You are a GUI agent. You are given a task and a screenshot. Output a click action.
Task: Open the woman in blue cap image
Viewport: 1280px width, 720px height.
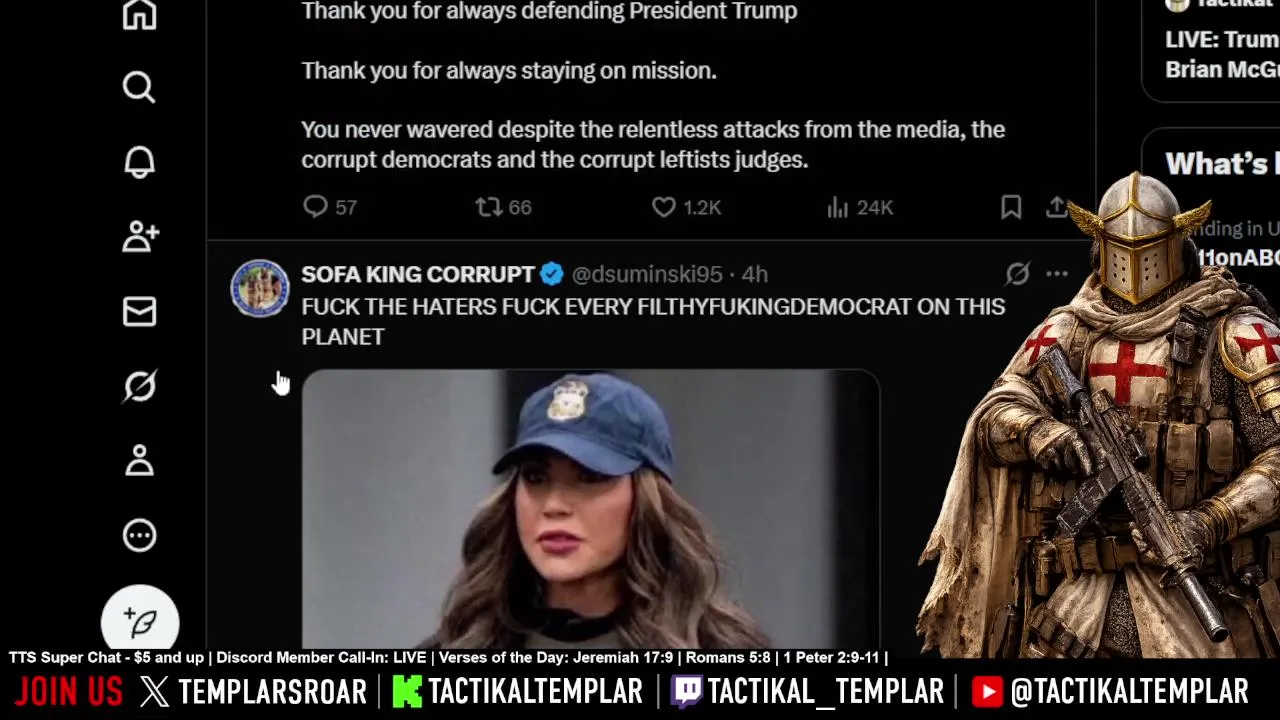(590, 509)
